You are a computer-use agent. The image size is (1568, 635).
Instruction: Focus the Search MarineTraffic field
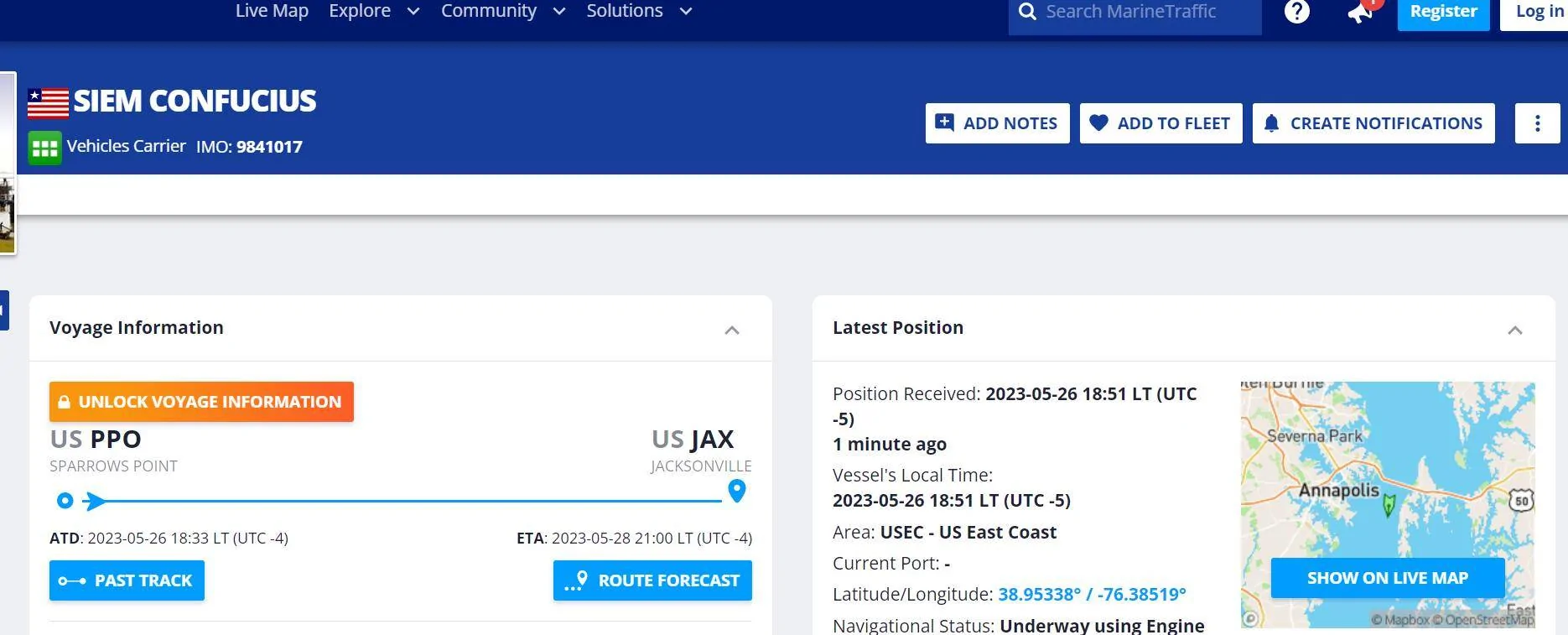(x=1134, y=13)
